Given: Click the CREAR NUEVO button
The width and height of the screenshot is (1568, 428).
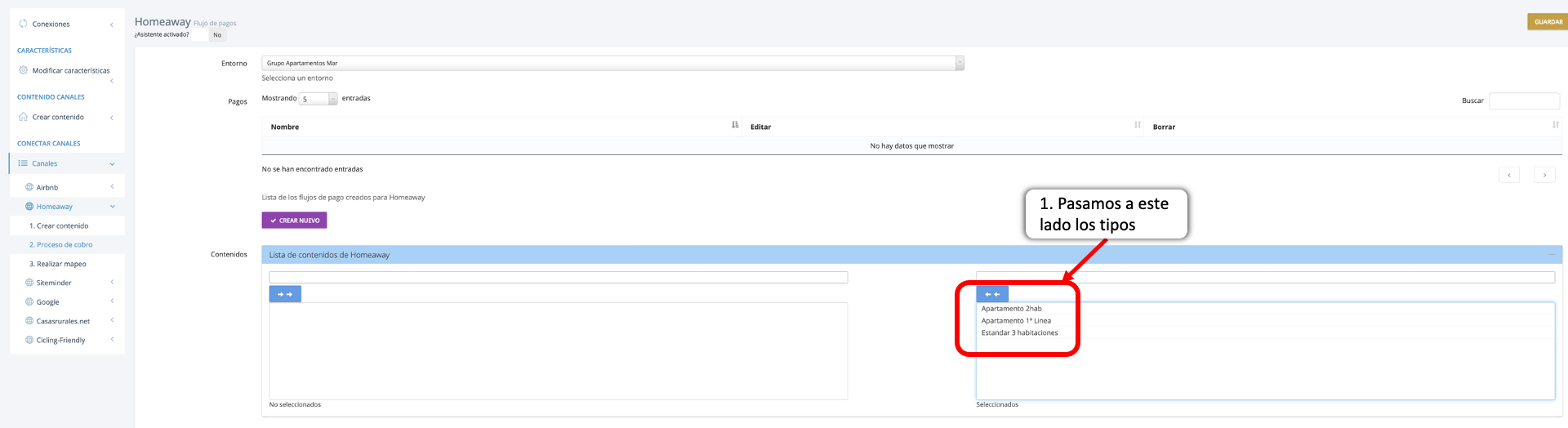Looking at the screenshot, I should (294, 221).
